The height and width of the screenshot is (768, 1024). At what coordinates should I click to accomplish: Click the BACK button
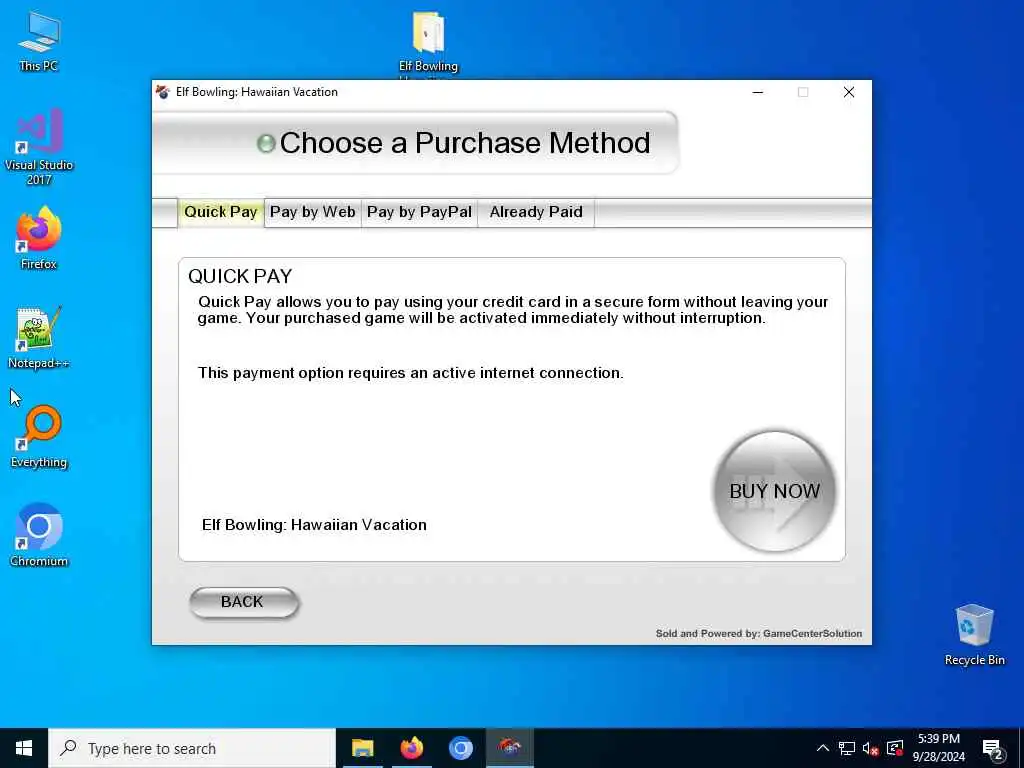pyautogui.click(x=244, y=602)
